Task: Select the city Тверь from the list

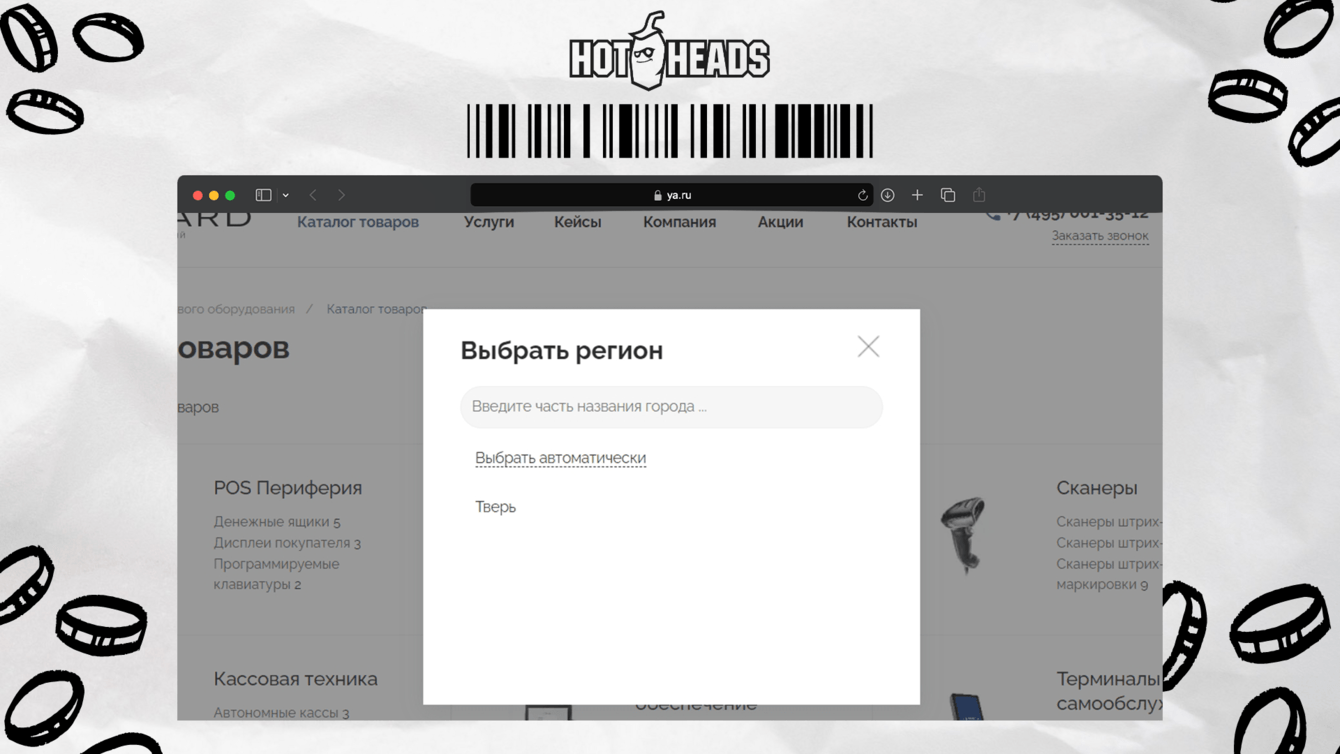Action: tap(495, 507)
